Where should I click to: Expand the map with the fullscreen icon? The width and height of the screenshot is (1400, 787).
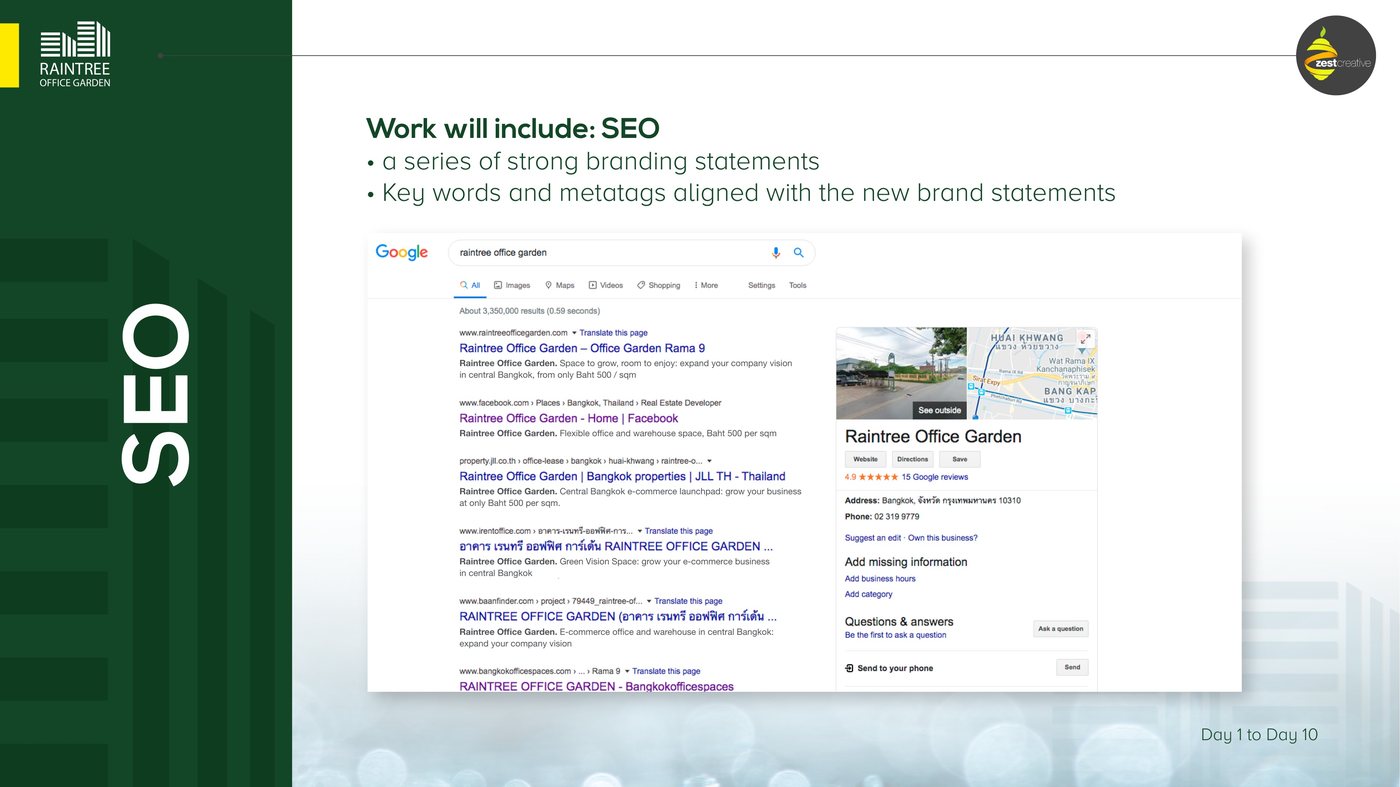pos(1085,339)
